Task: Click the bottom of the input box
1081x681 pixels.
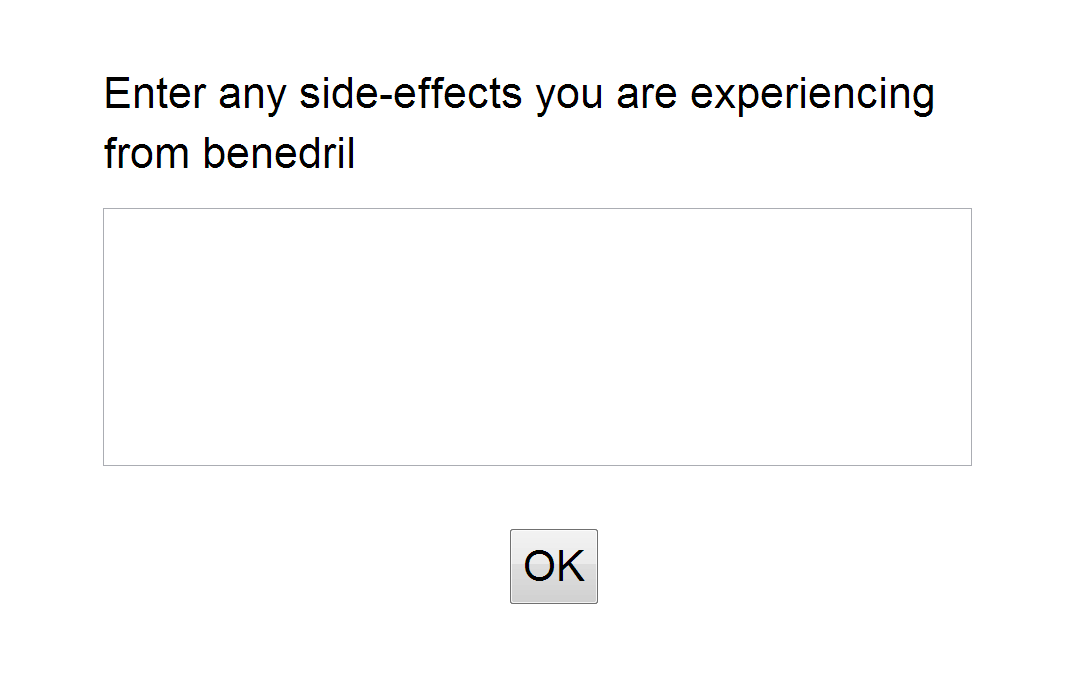Action: pyautogui.click(x=537, y=464)
